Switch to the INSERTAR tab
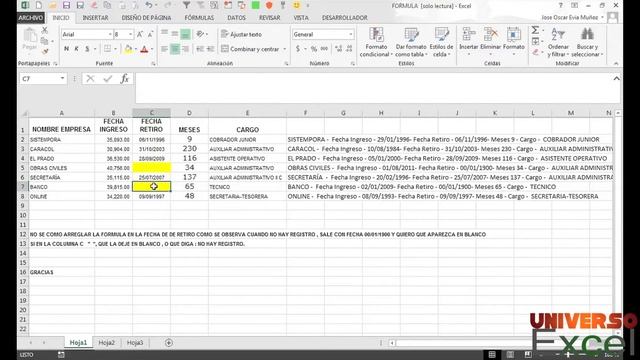The width and height of the screenshot is (640, 360). (x=95, y=18)
